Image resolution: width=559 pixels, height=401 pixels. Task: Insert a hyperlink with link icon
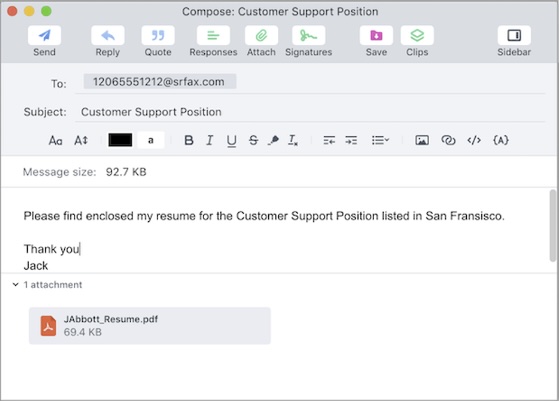(448, 140)
